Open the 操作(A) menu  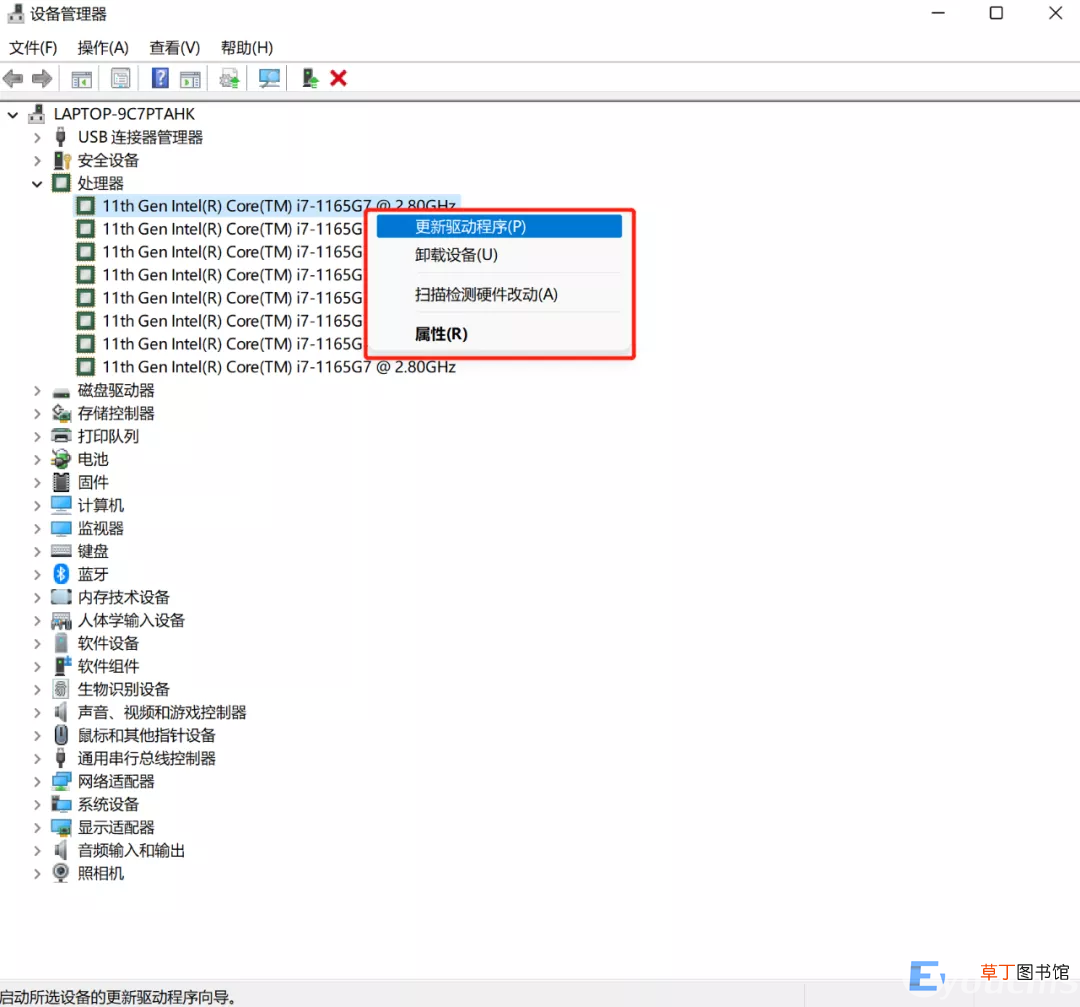pyautogui.click(x=103, y=48)
